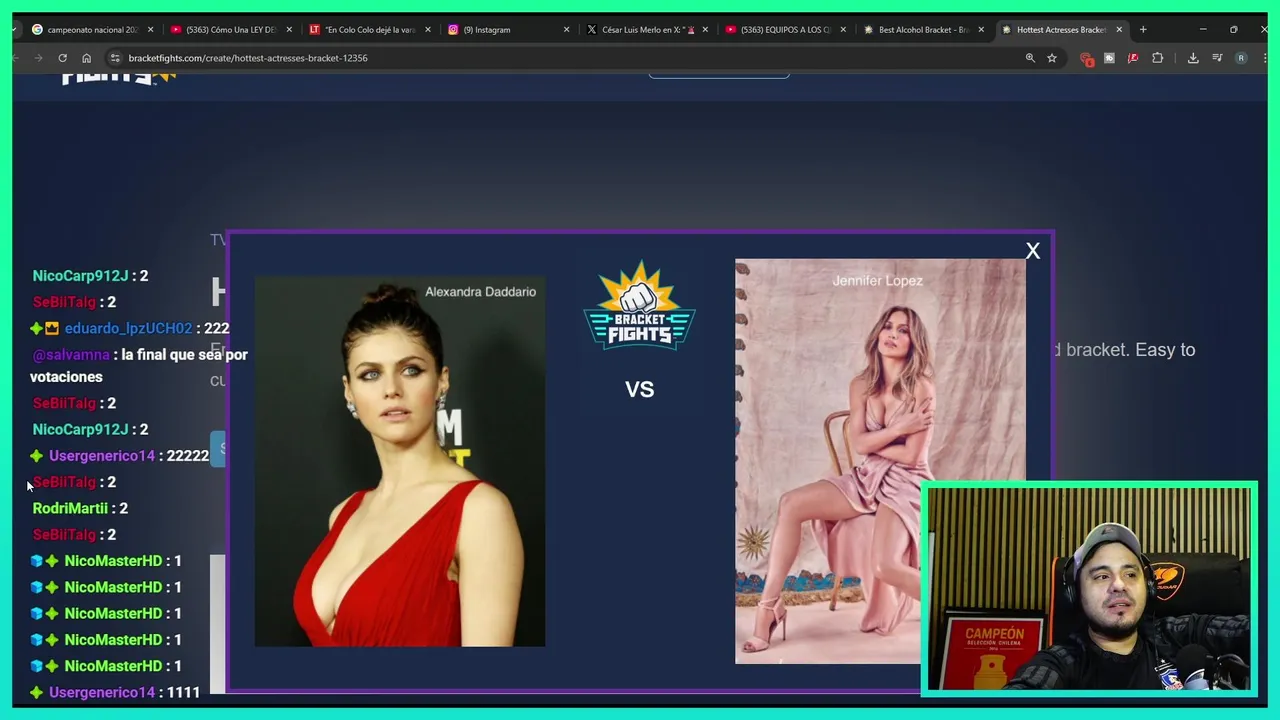Close the bracket matchup popup with X

click(x=1033, y=251)
